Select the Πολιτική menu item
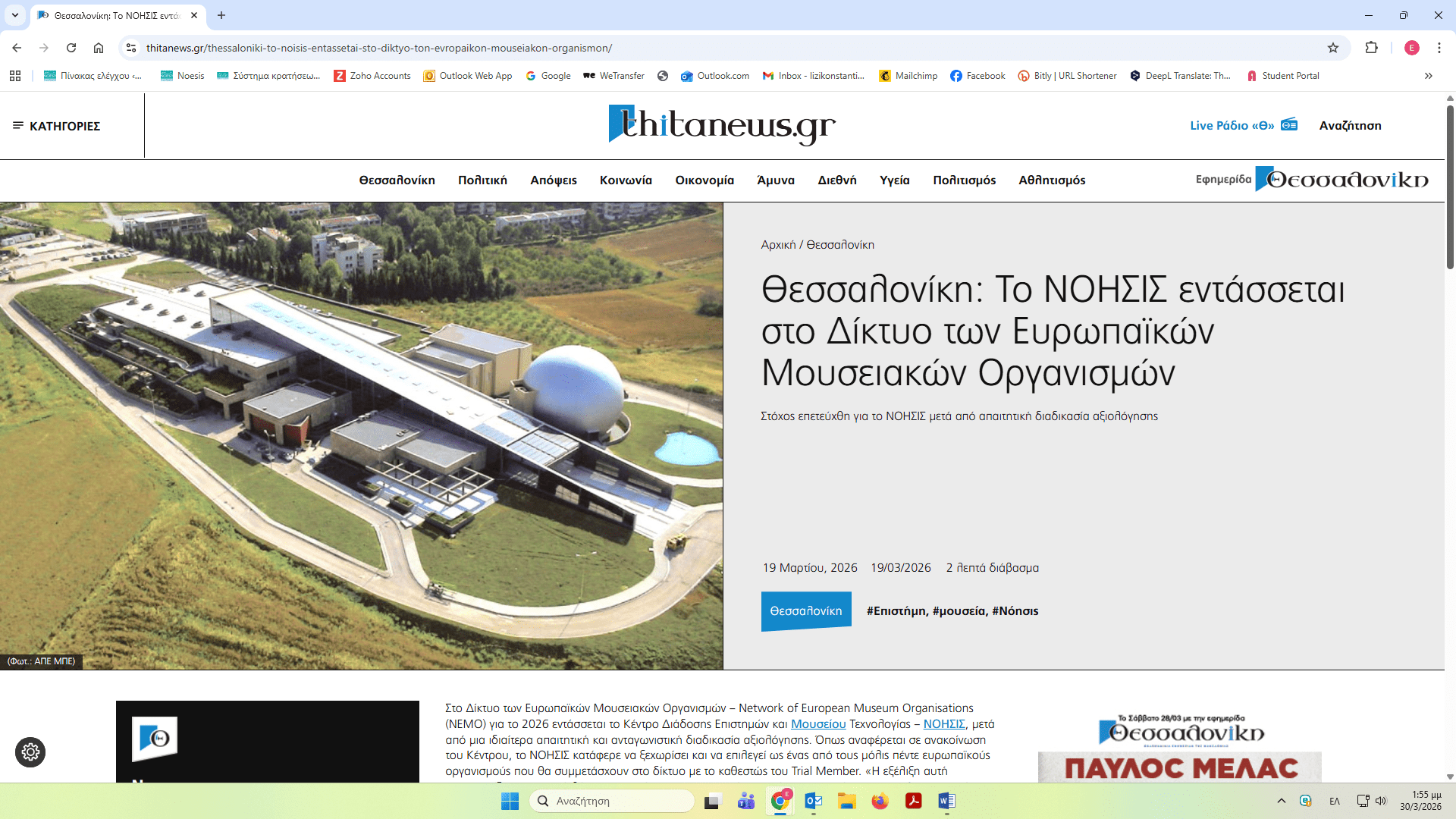The image size is (1456, 819). click(482, 180)
